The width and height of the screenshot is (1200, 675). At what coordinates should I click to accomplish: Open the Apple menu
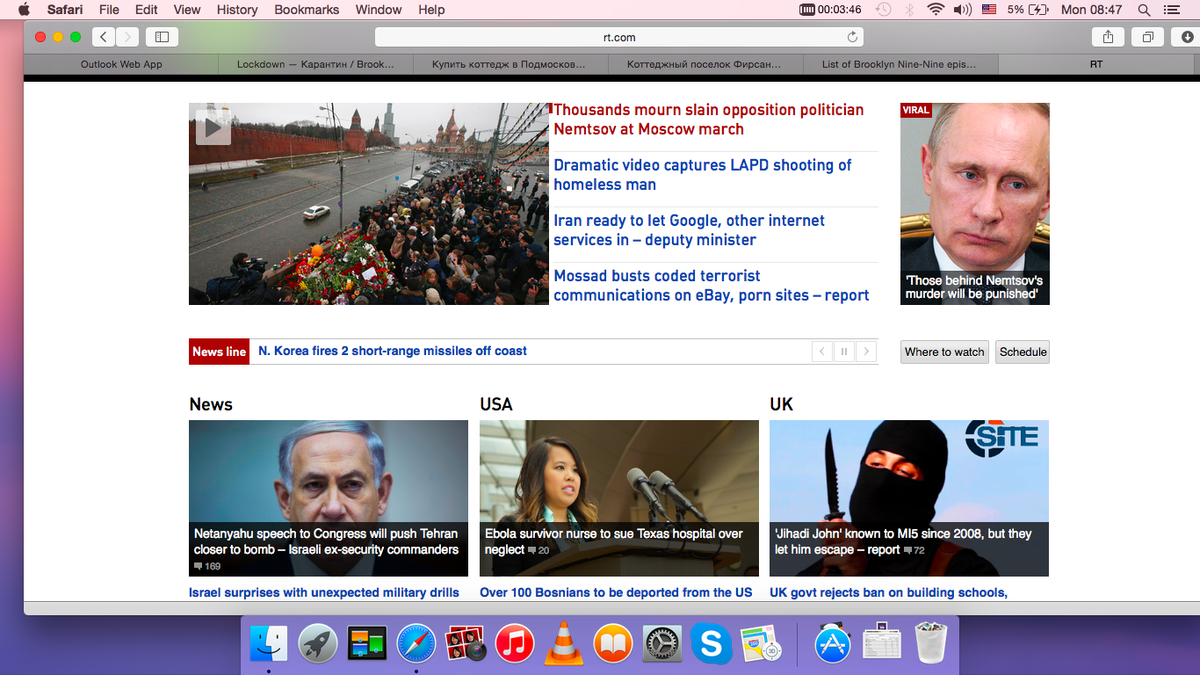point(24,10)
